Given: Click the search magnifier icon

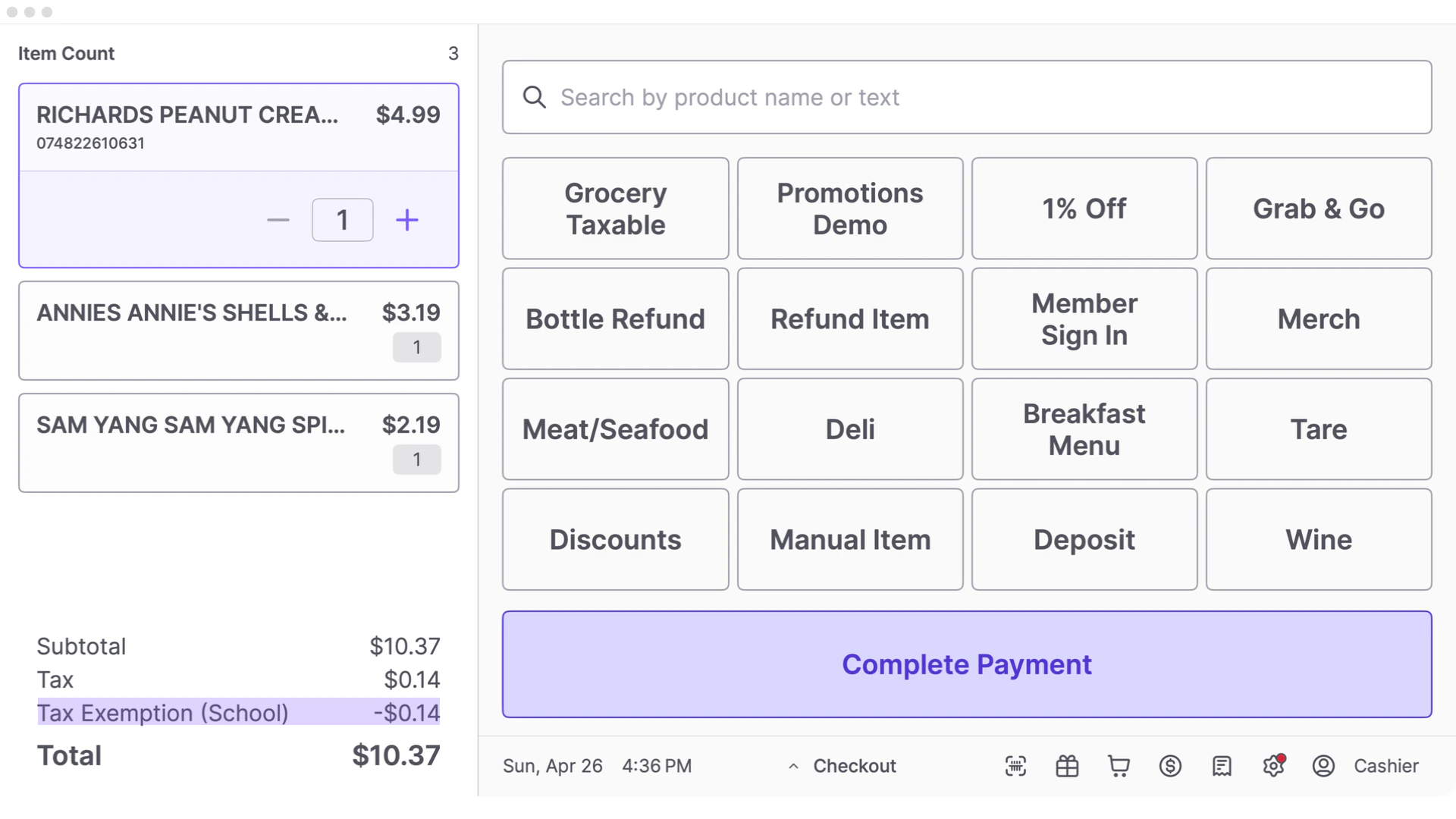Looking at the screenshot, I should click(535, 97).
